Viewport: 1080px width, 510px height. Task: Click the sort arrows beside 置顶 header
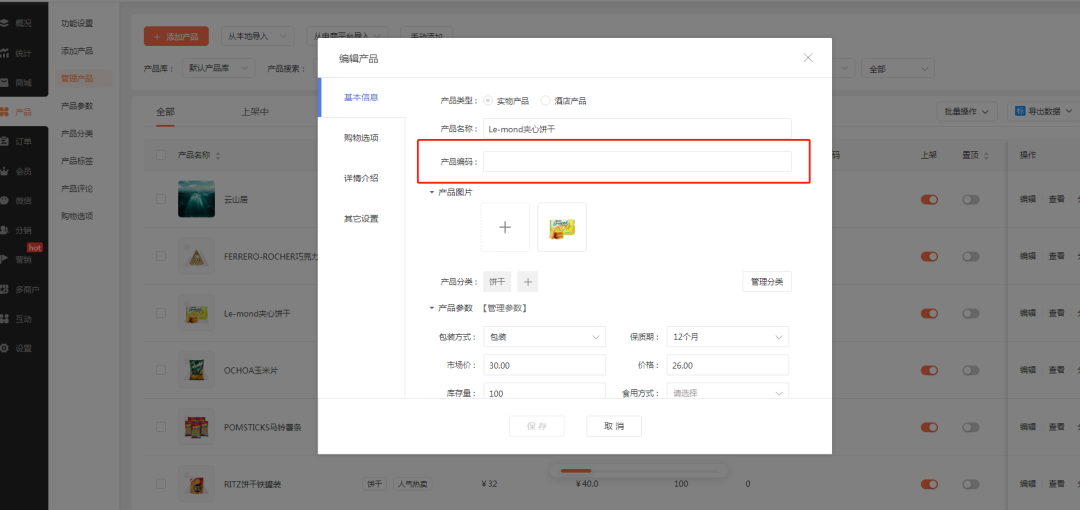985,156
